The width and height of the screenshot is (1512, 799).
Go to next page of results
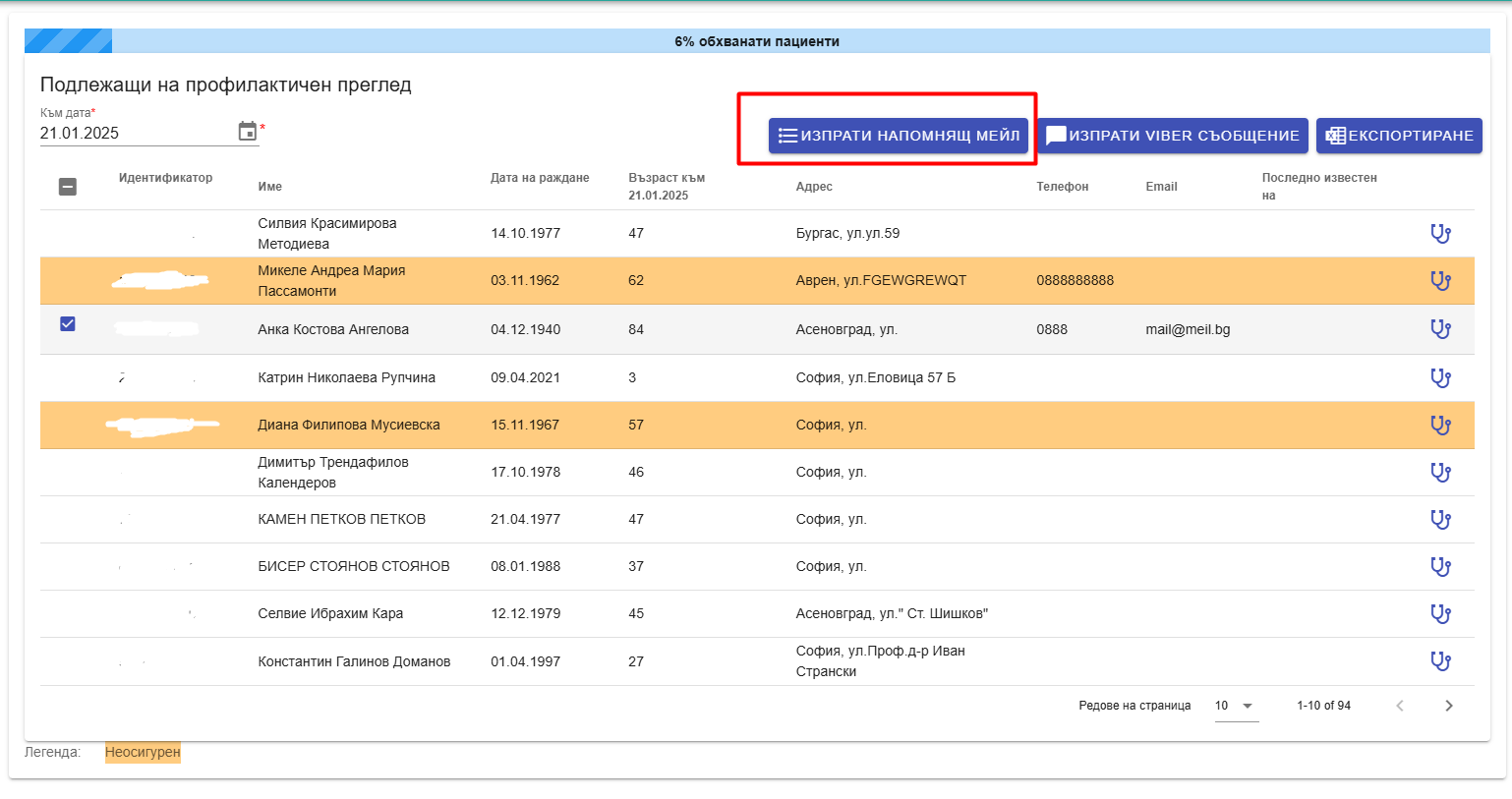(1448, 706)
